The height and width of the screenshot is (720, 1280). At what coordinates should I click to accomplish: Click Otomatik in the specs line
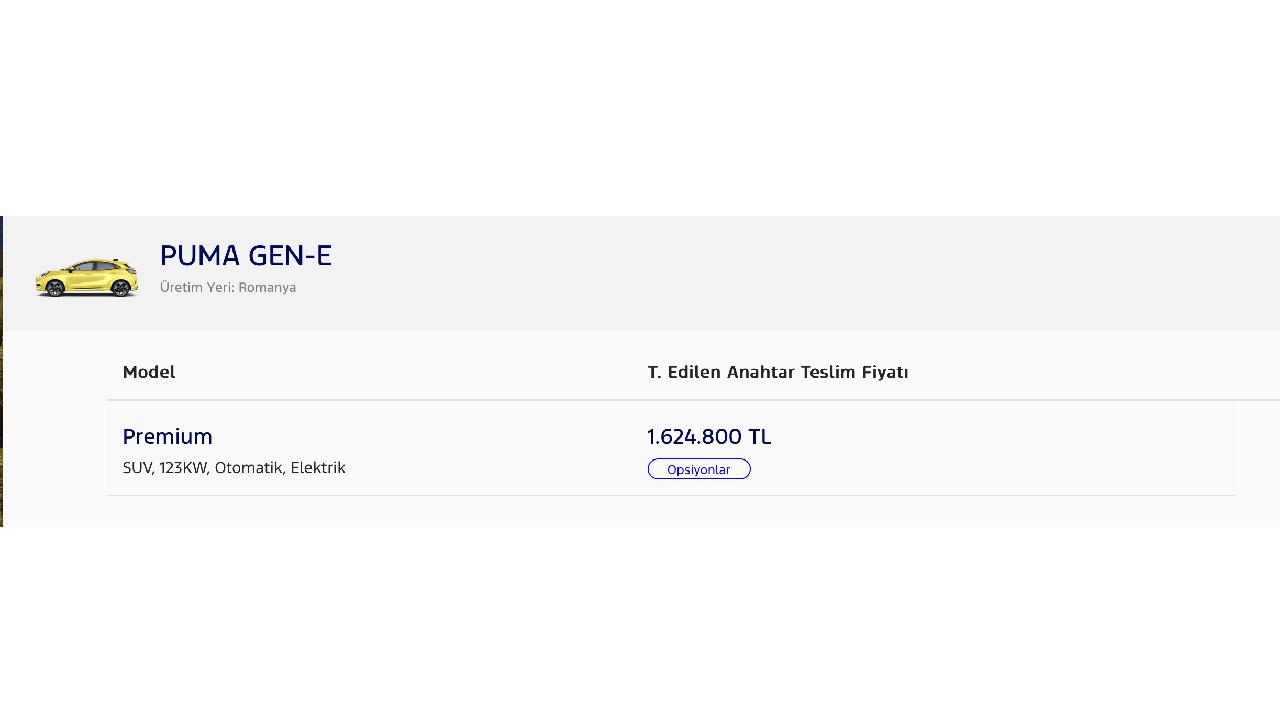[249, 468]
